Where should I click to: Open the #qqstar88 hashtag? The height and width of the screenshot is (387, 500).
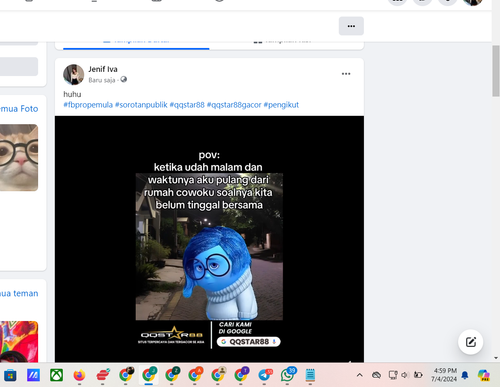pyautogui.click(x=187, y=105)
